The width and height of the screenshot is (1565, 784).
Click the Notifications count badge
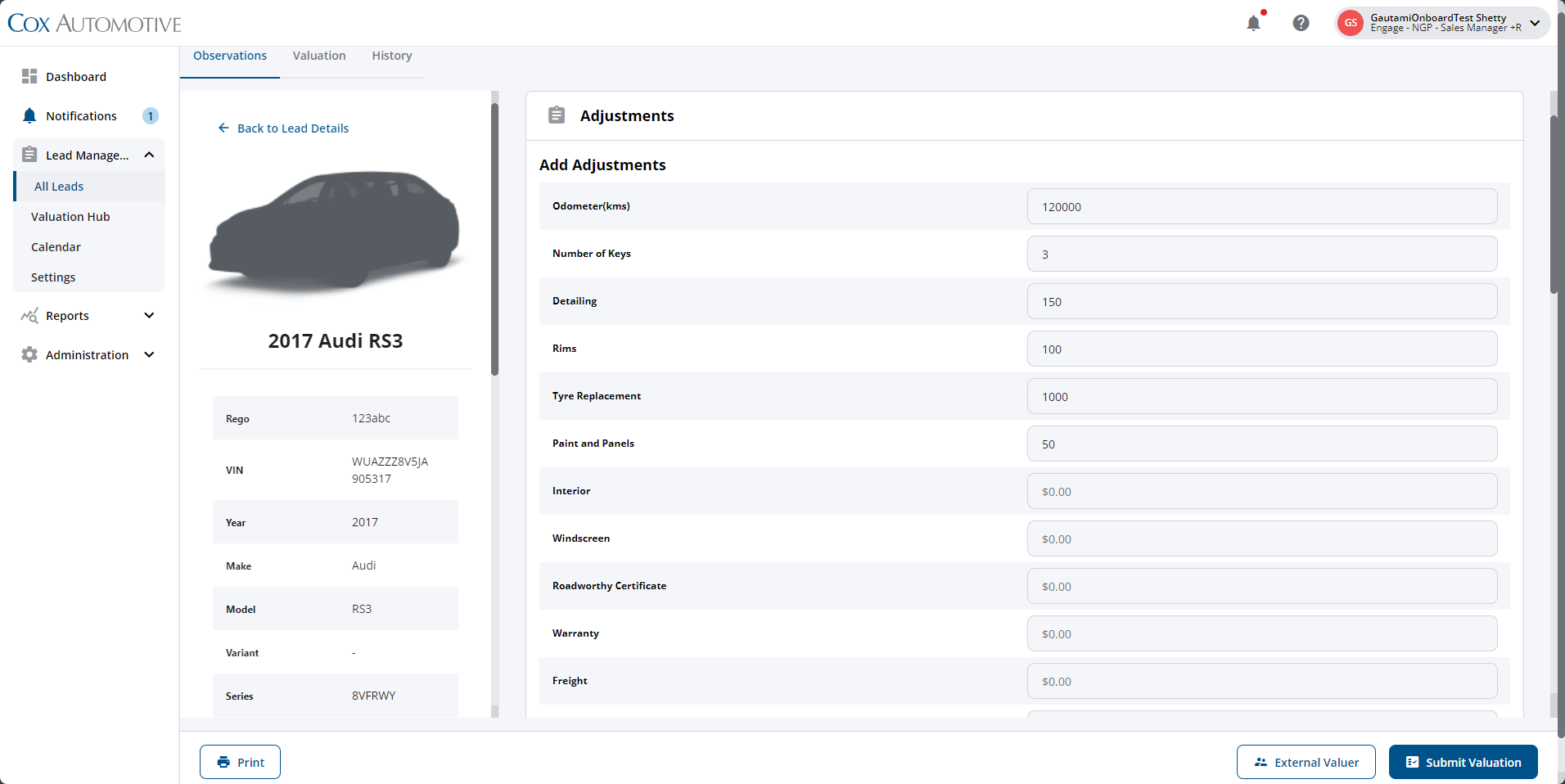tap(151, 116)
